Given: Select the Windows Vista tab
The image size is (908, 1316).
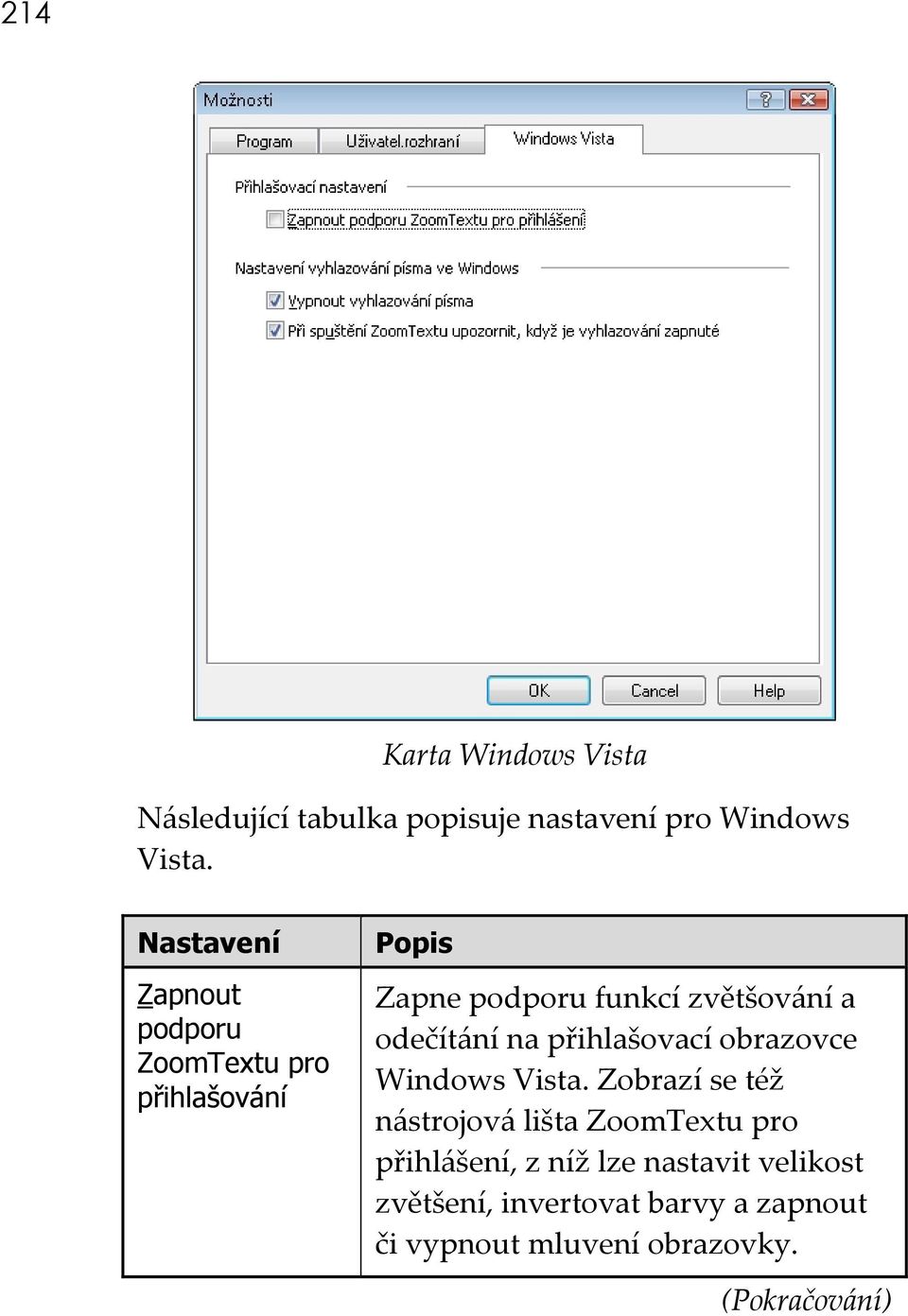Looking at the screenshot, I should point(564,139).
